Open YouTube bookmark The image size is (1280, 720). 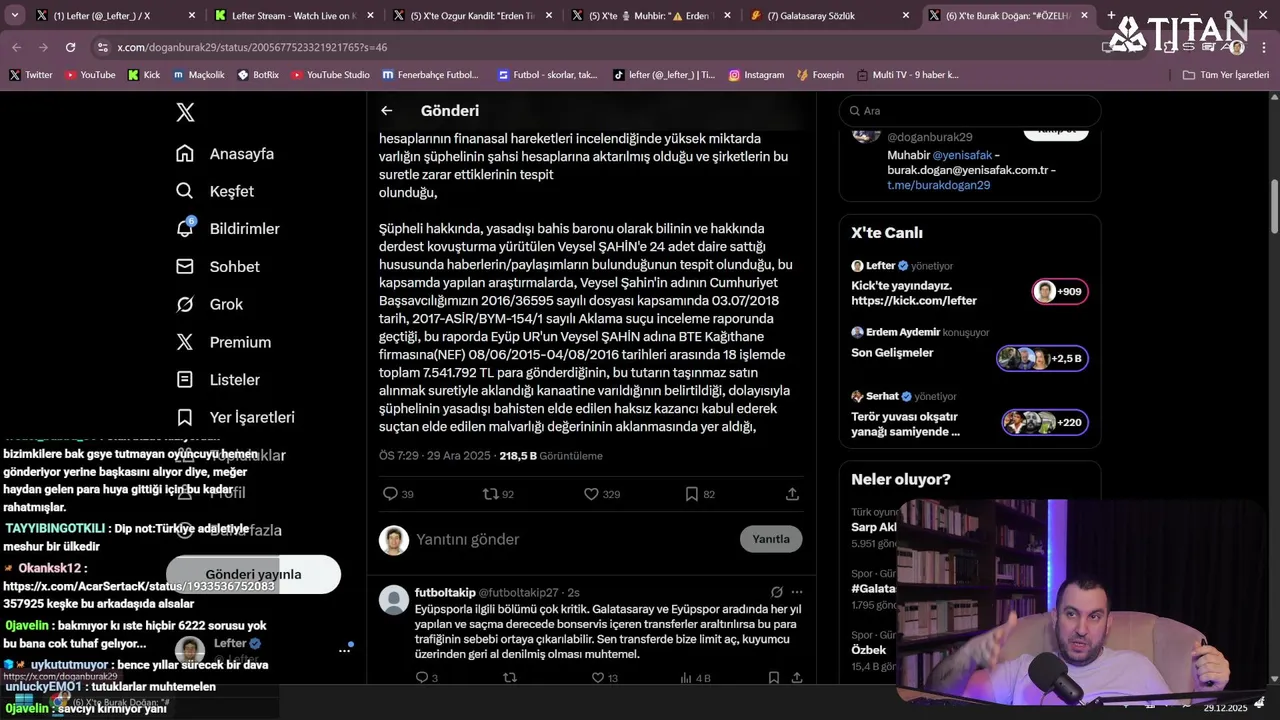tap(90, 75)
